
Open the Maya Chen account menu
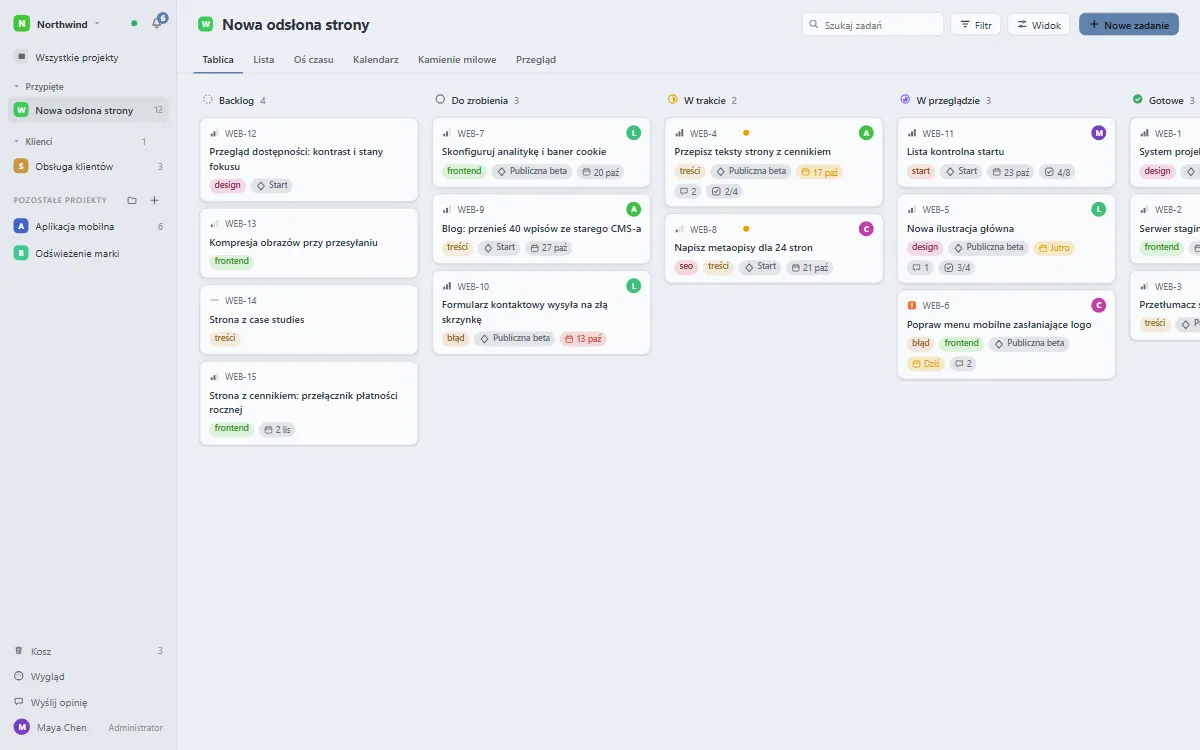coord(89,728)
